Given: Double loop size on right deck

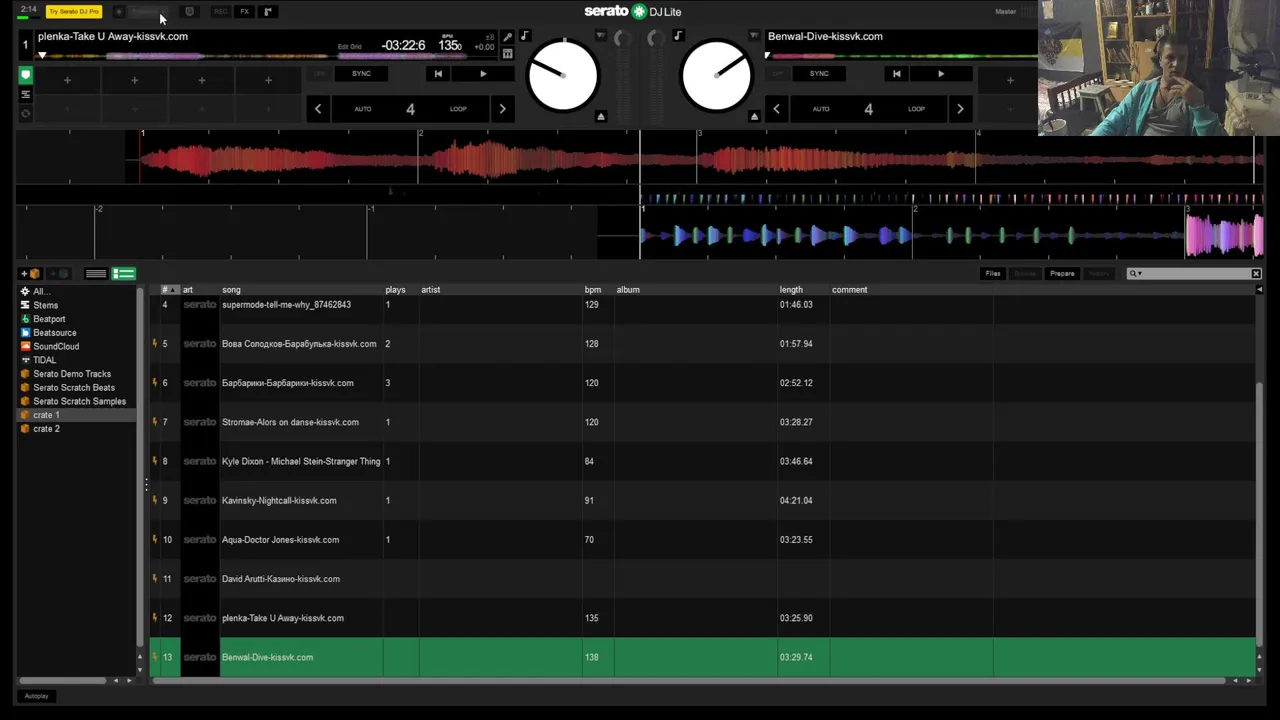Looking at the screenshot, I should (960, 109).
